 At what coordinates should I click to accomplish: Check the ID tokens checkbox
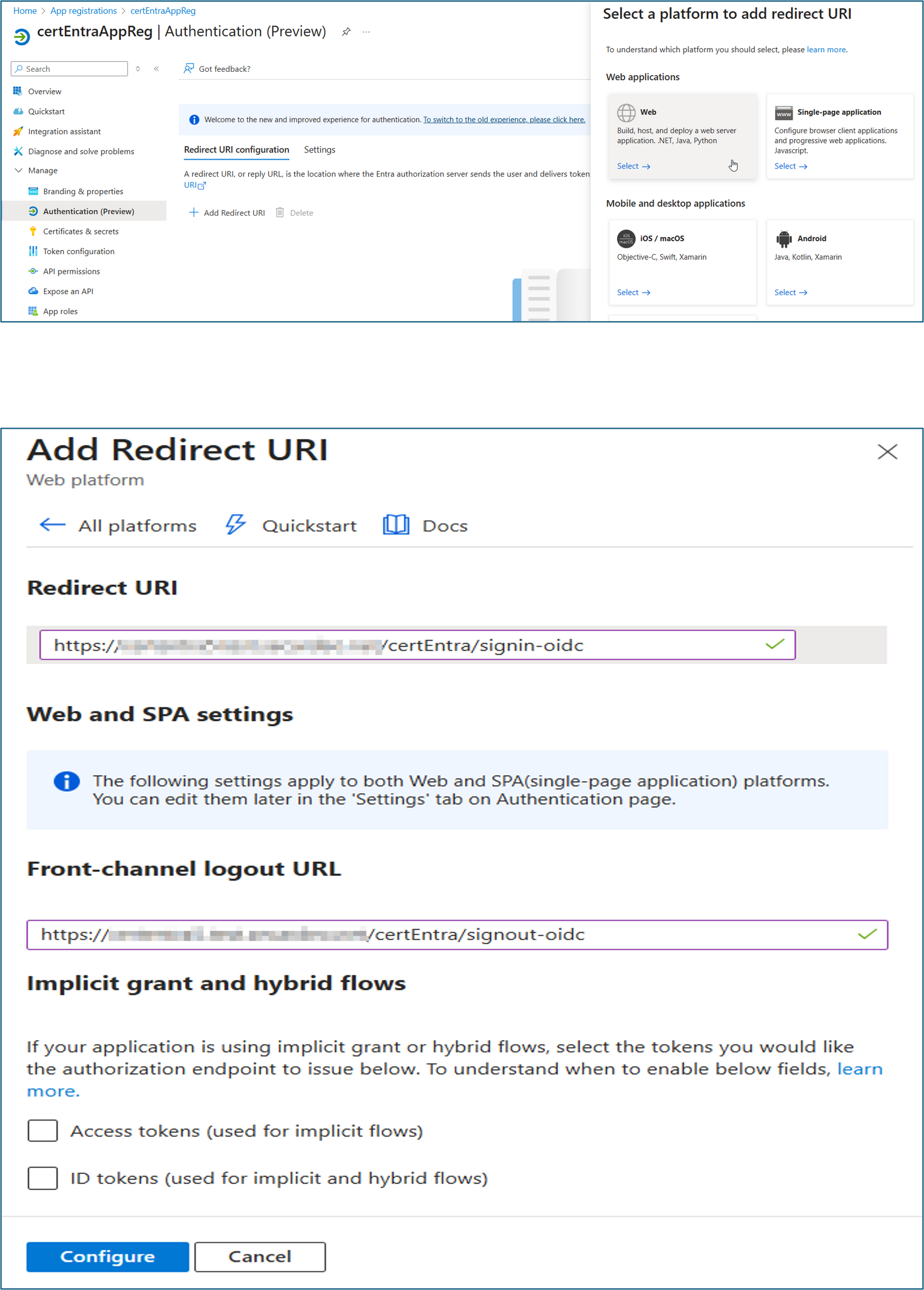[43, 1178]
